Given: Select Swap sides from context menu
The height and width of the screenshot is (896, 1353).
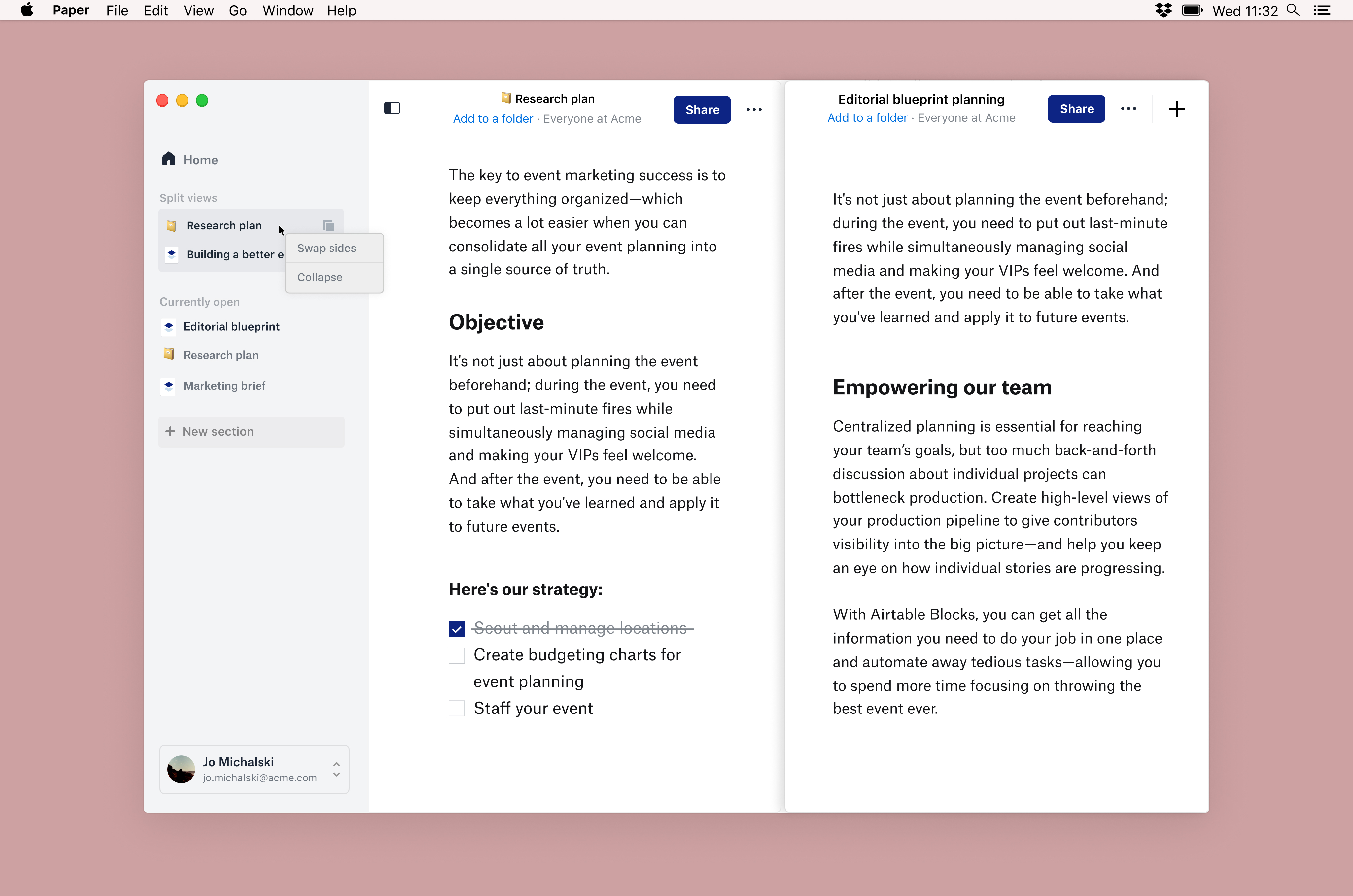Looking at the screenshot, I should point(327,248).
